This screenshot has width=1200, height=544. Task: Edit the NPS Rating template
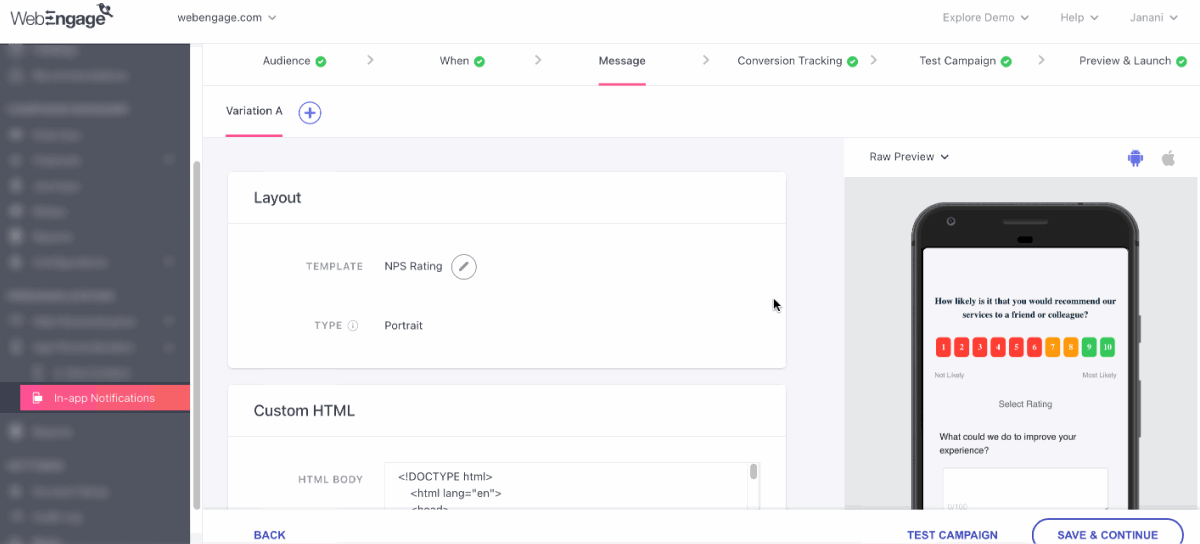(x=463, y=266)
